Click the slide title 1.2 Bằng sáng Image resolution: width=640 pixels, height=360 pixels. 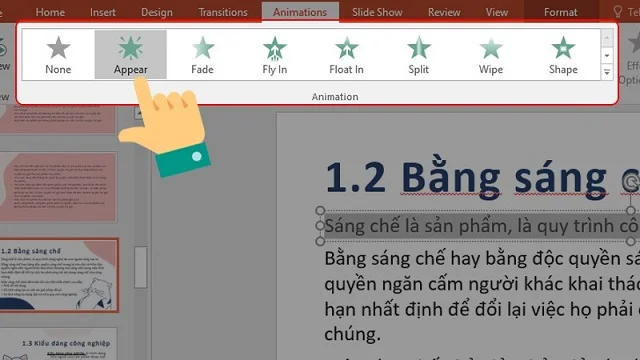click(483, 178)
